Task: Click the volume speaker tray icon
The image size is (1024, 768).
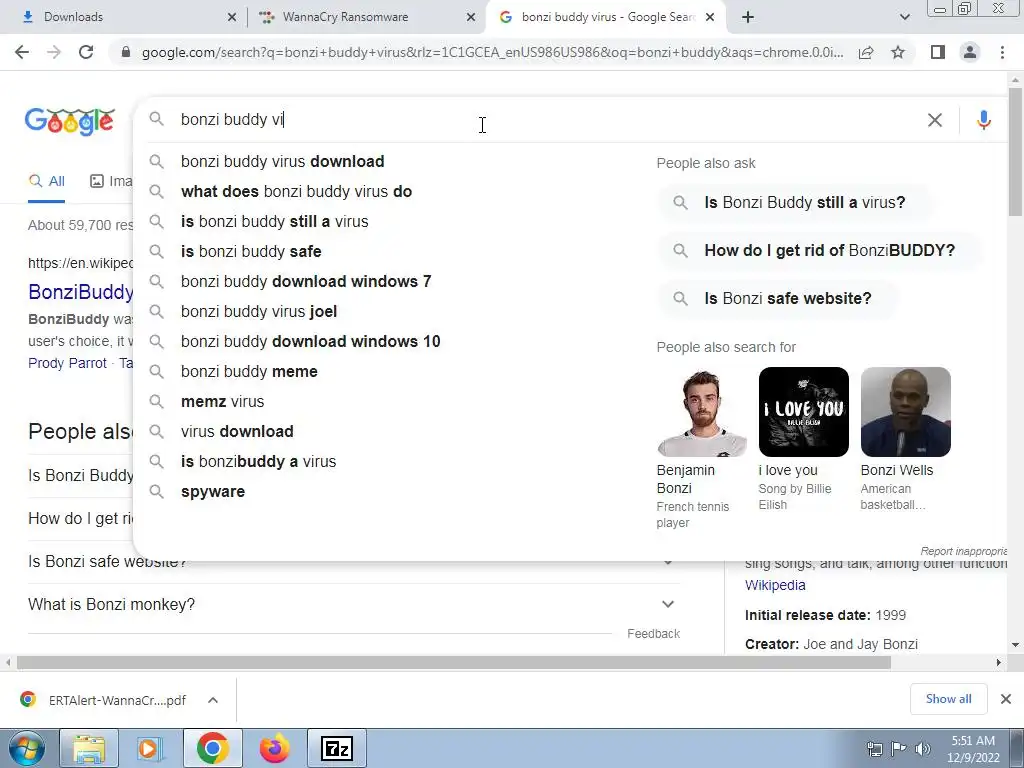Action: coord(923,749)
